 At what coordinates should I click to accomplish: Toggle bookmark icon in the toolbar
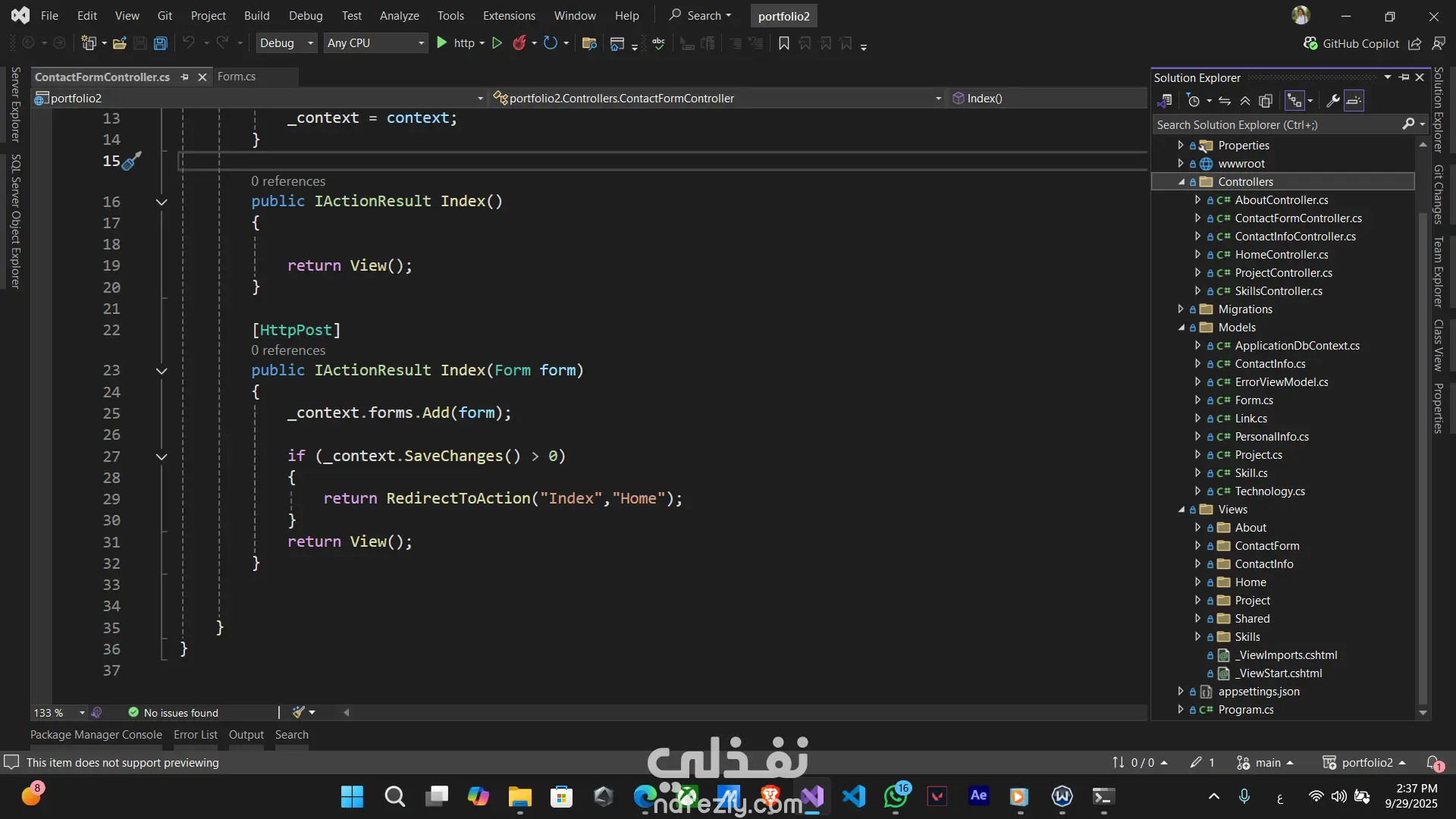pos(783,43)
